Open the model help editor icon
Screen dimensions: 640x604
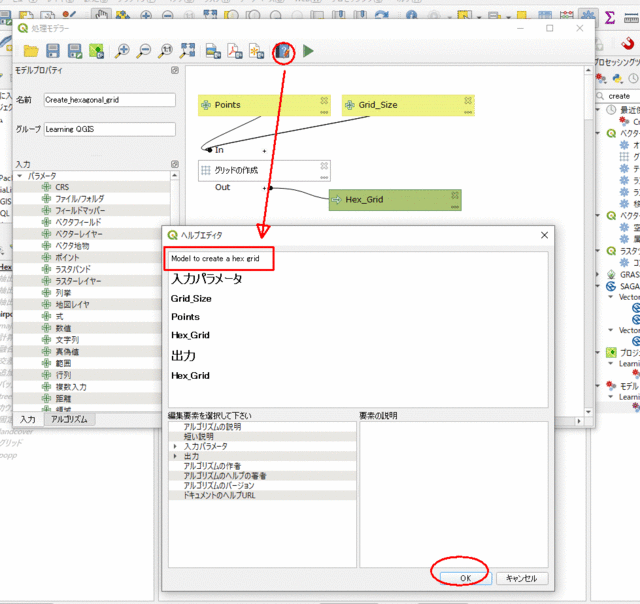coord(283,52)
